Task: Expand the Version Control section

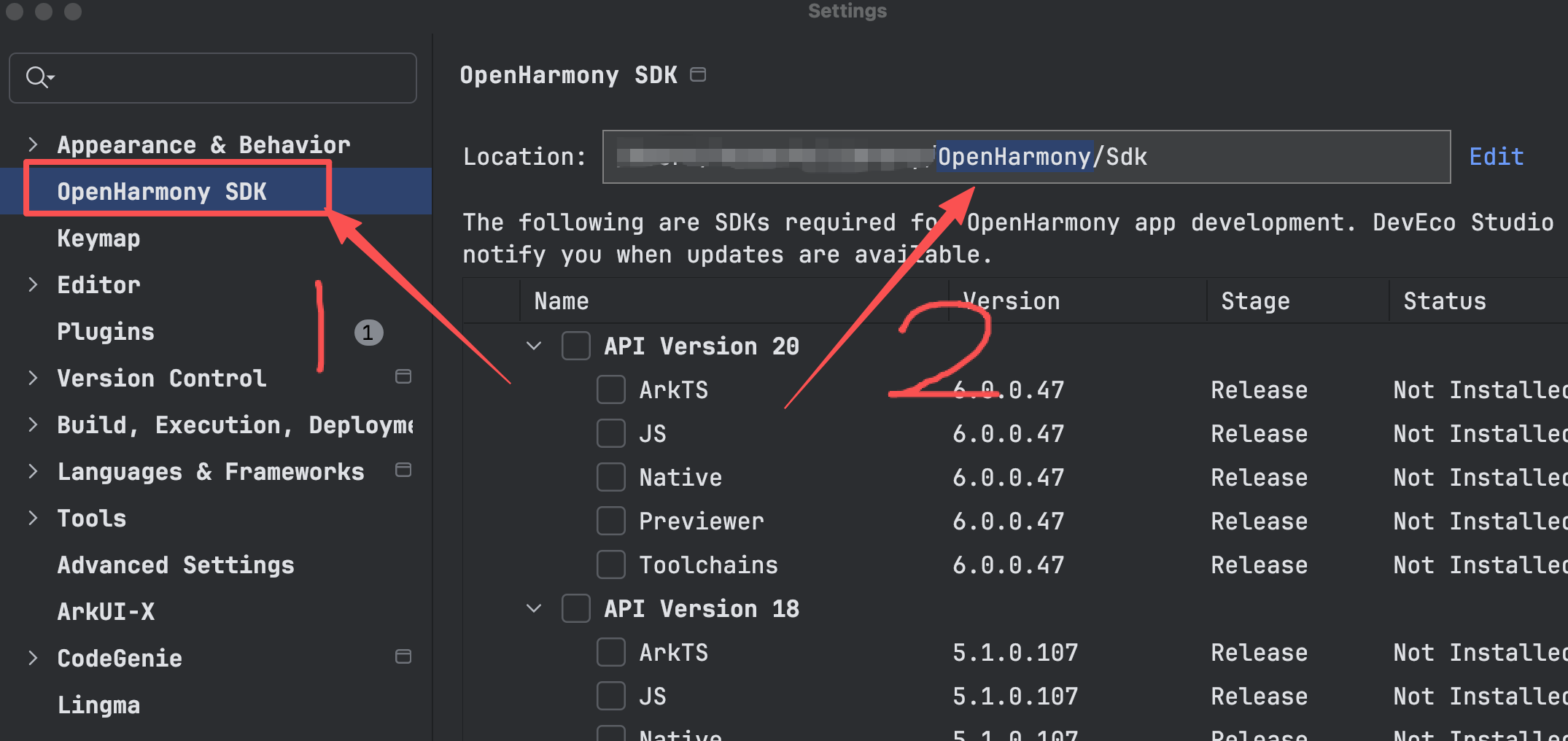Action: 32,378
